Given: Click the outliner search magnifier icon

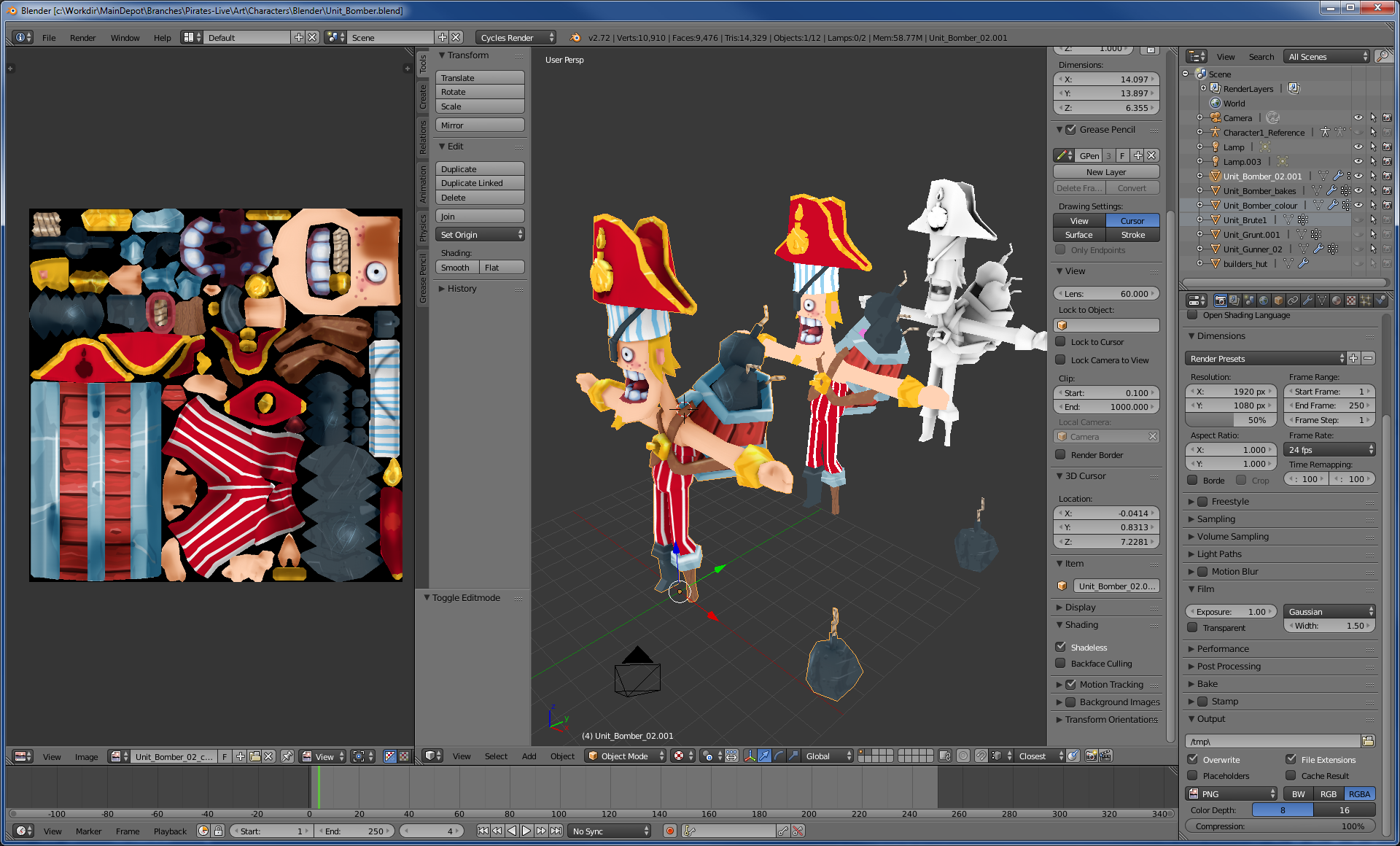Looking at the screenshot, I should click(x=1382, y=57).
